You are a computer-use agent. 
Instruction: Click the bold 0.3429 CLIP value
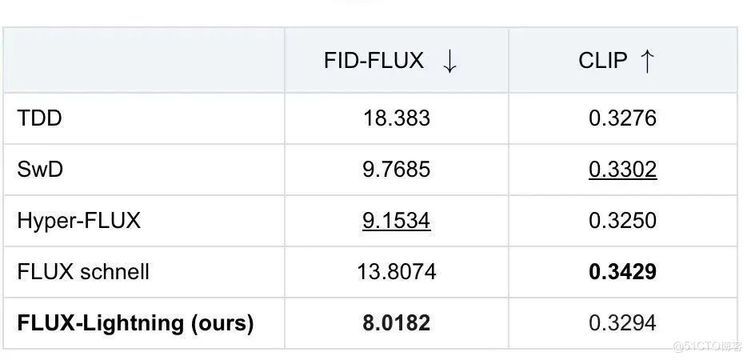click(623, 272)
